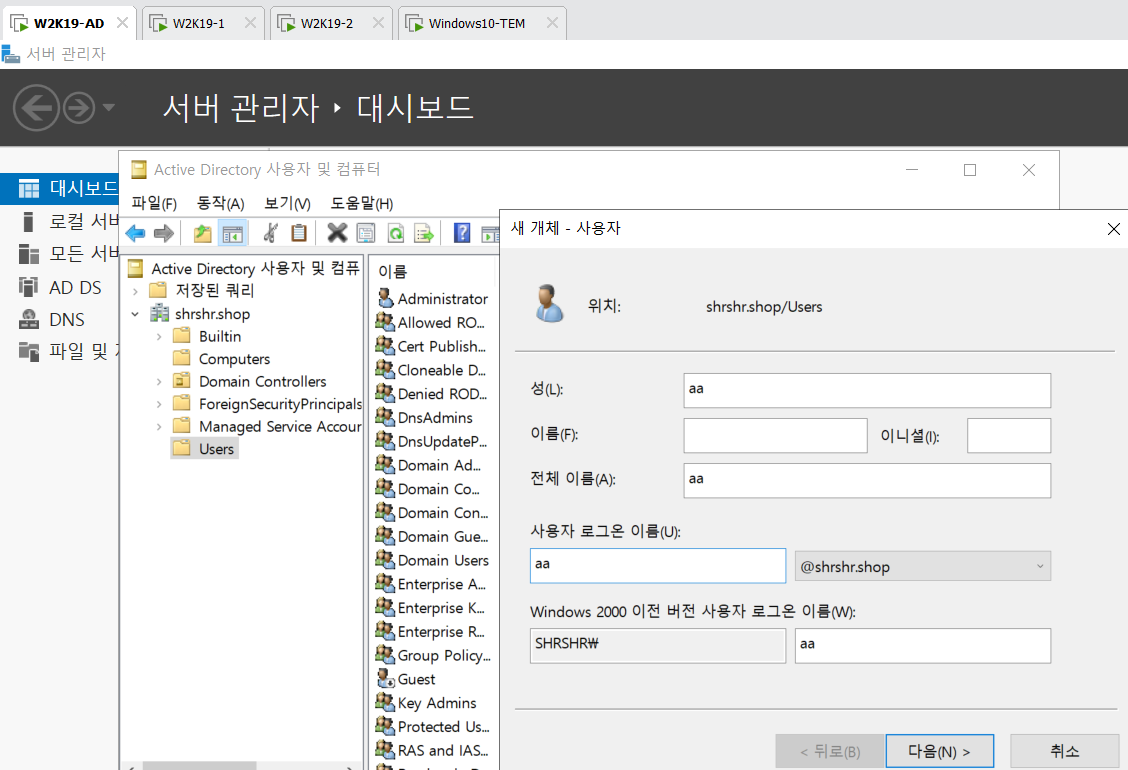Select the Domain Users group

click(x=432, y=560)
